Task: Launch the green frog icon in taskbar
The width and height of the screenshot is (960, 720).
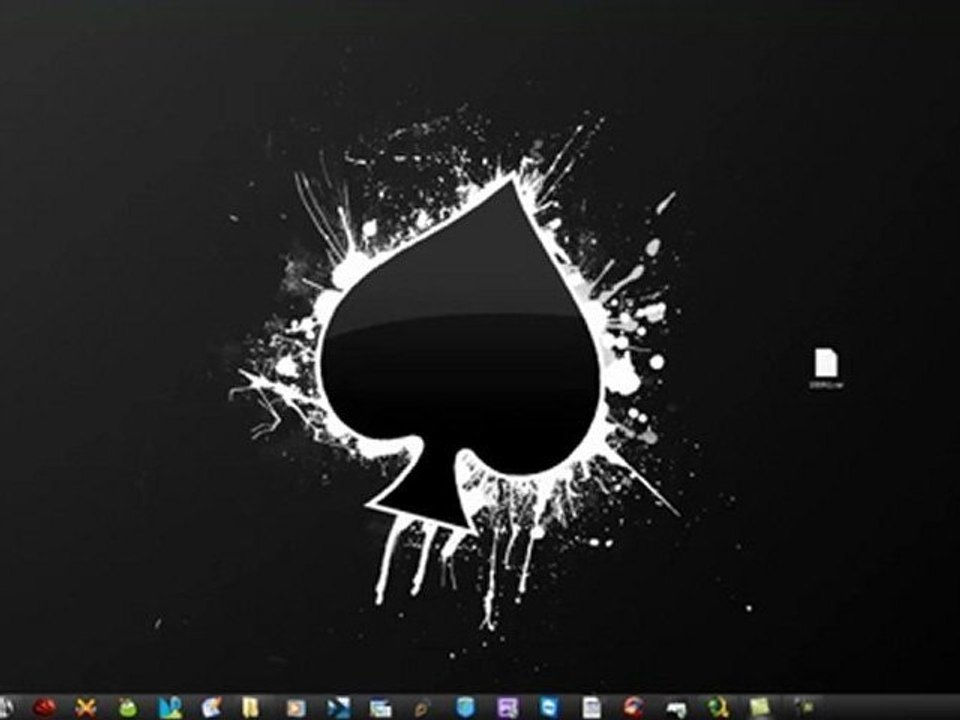Action: pyautogui.click(x=128, y=708)
